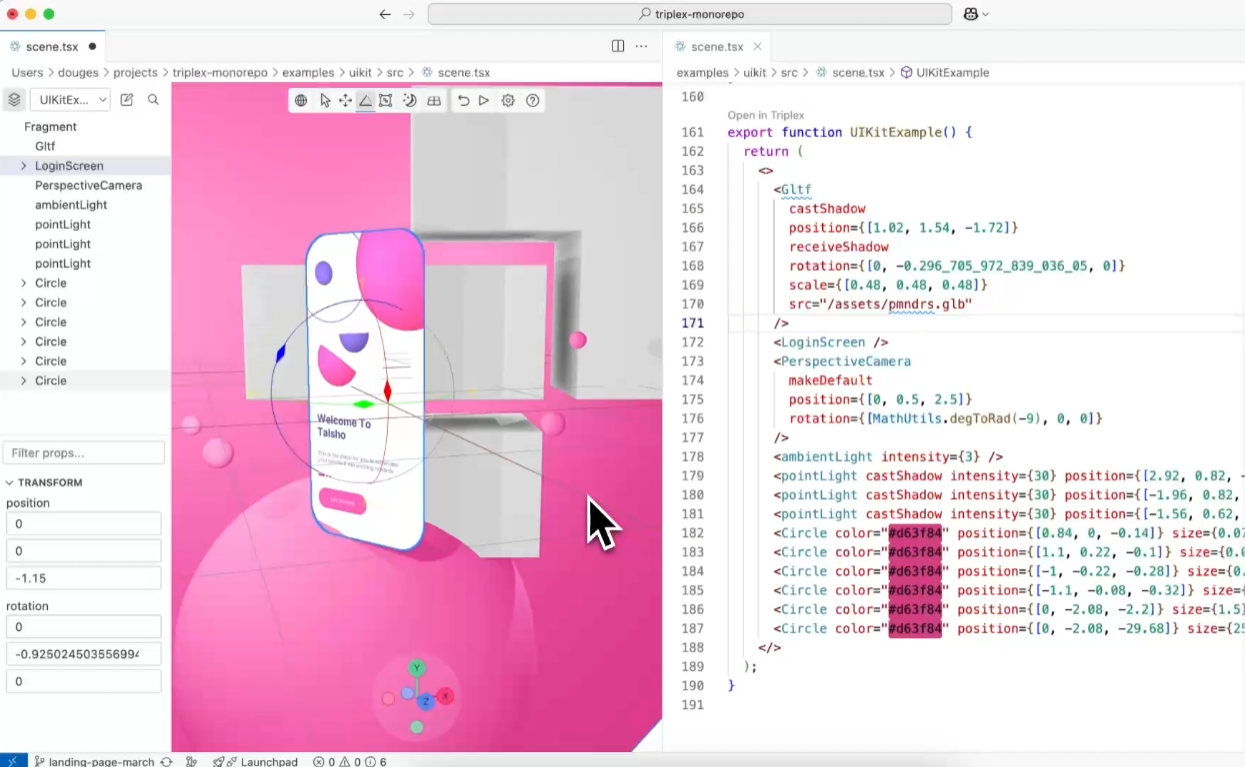Go back with the navigation arrow
1245x767 pixels.
[385, 14]
